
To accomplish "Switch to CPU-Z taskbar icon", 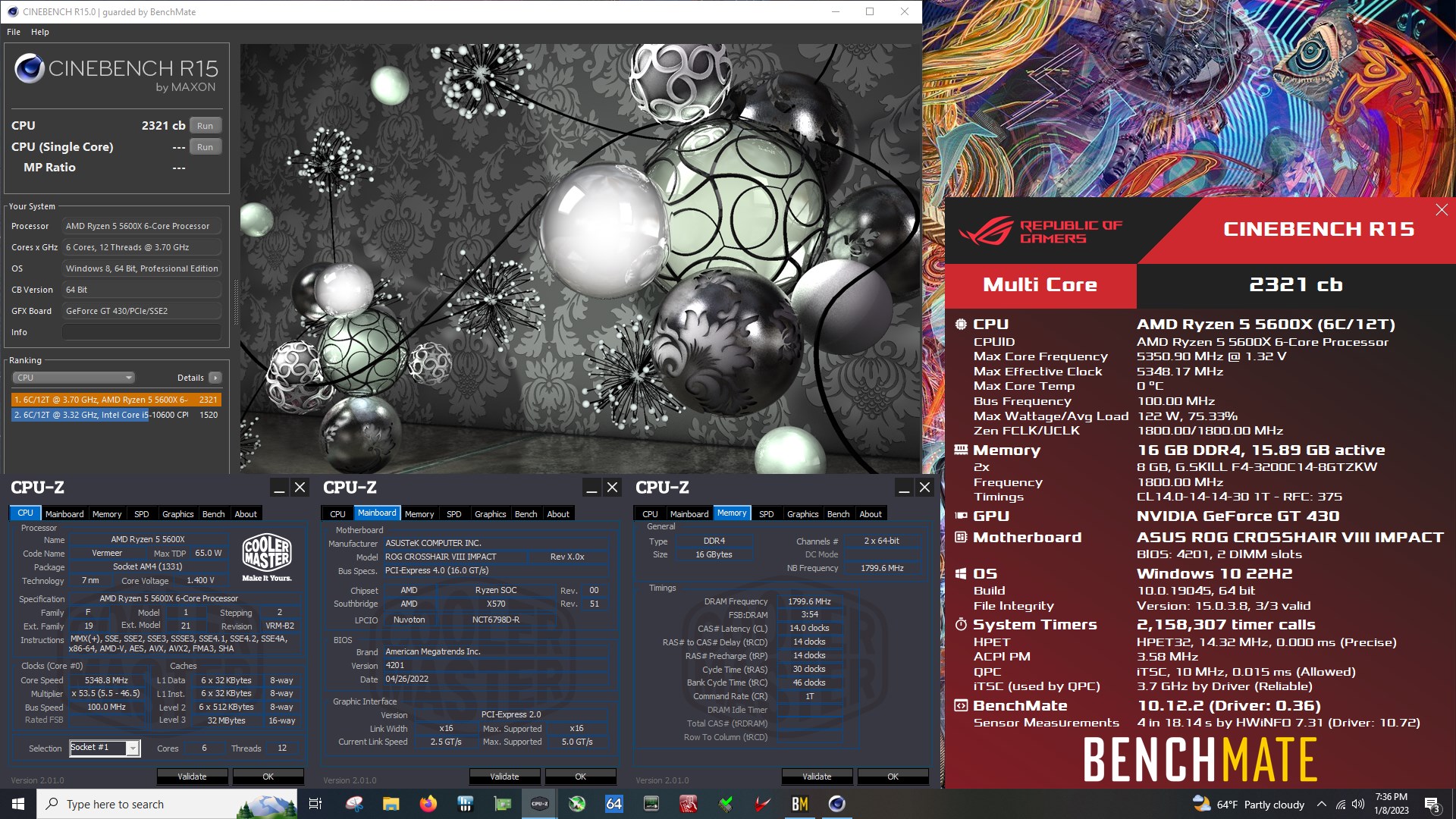I will (540, 804).
